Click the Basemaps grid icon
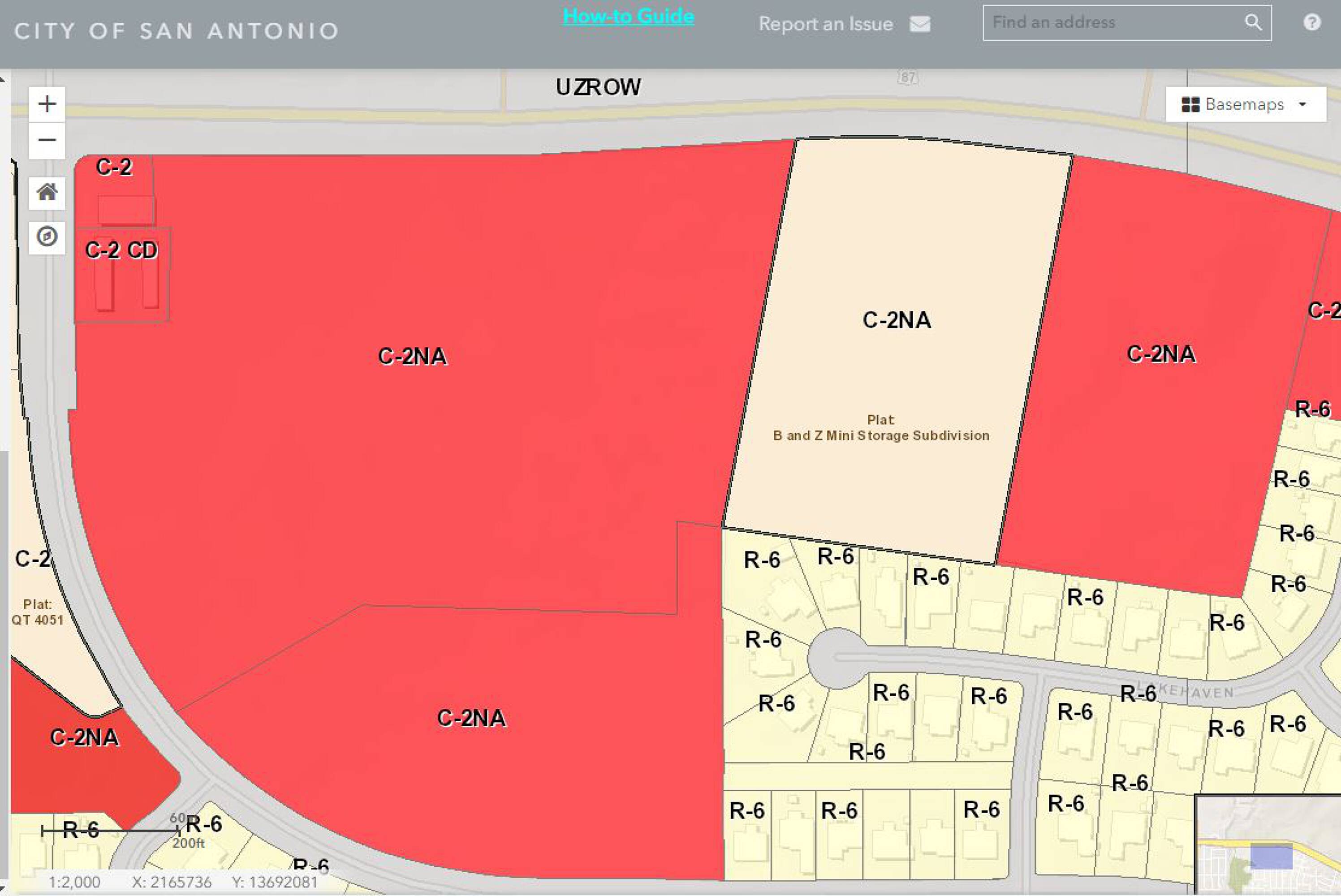 tap(1190, 104)
